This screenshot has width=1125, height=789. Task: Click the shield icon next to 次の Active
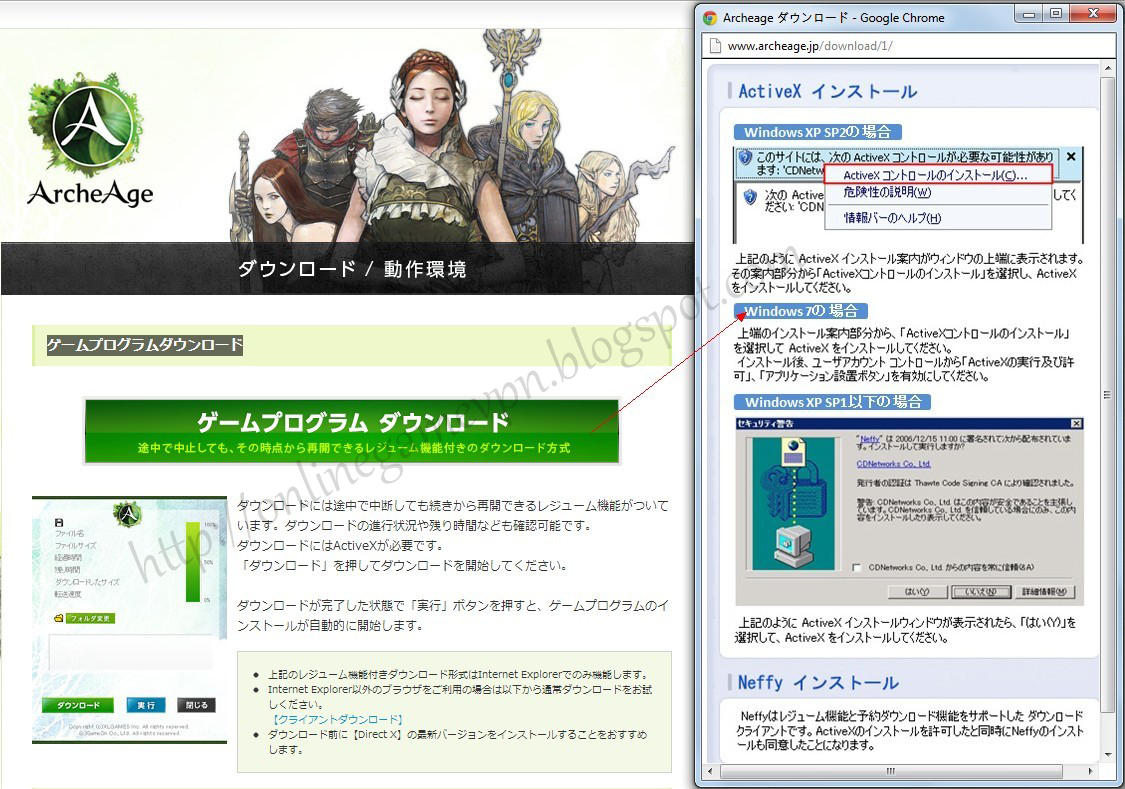pyautogui.click(x=750, y=197)
